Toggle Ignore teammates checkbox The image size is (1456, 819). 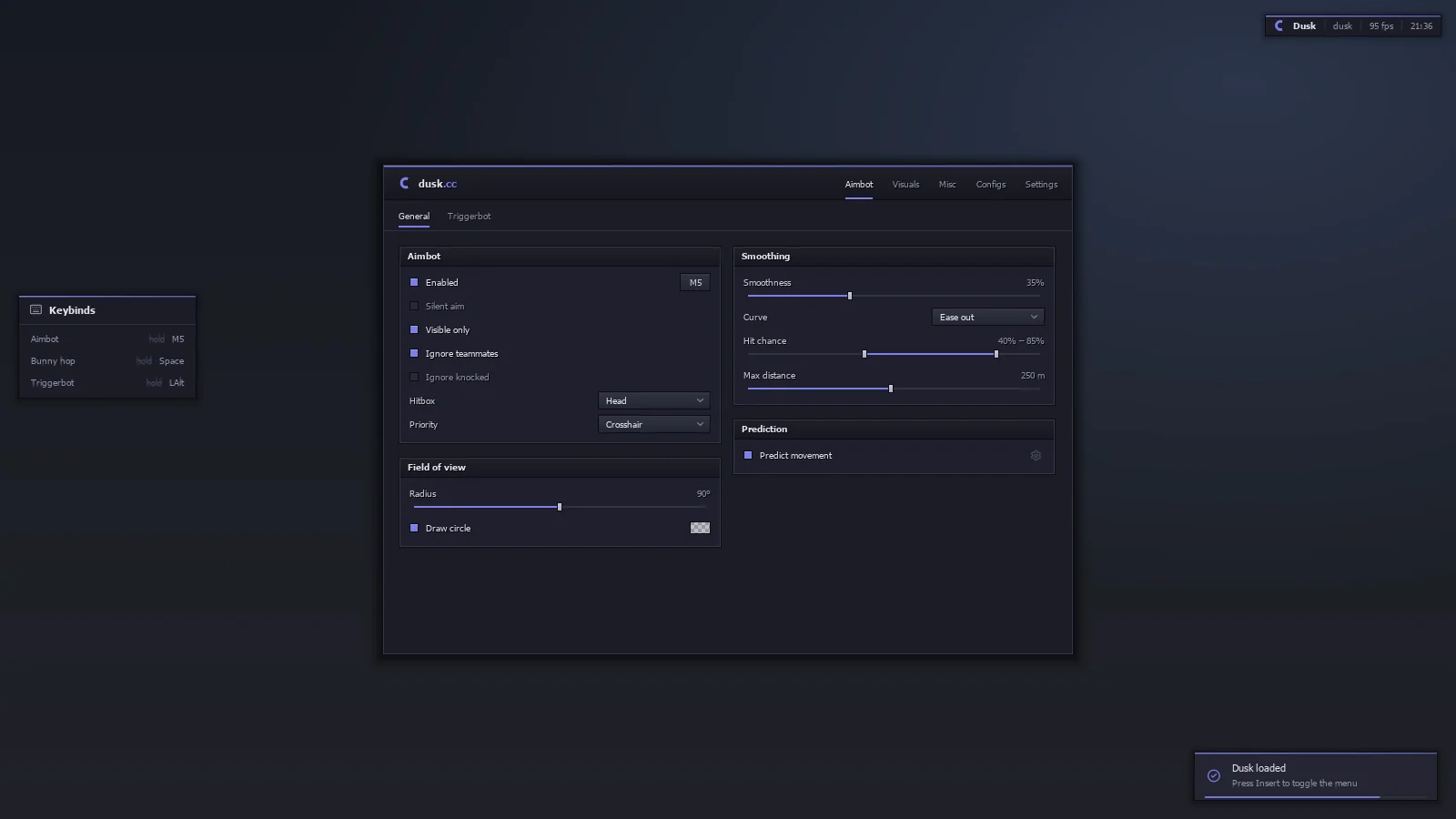414,354
